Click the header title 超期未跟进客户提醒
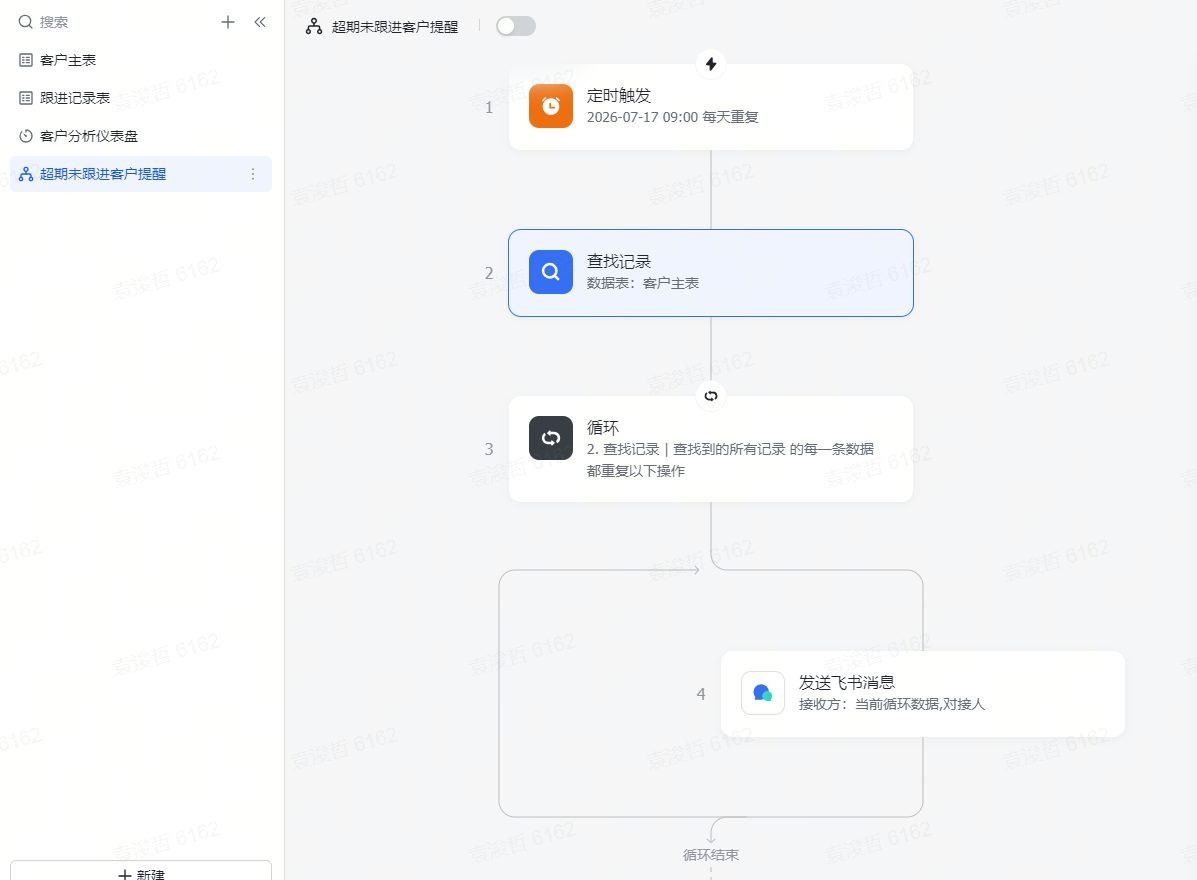This screenshot has height=880, width=1197. pyautogui.click(x=395, y=27)
